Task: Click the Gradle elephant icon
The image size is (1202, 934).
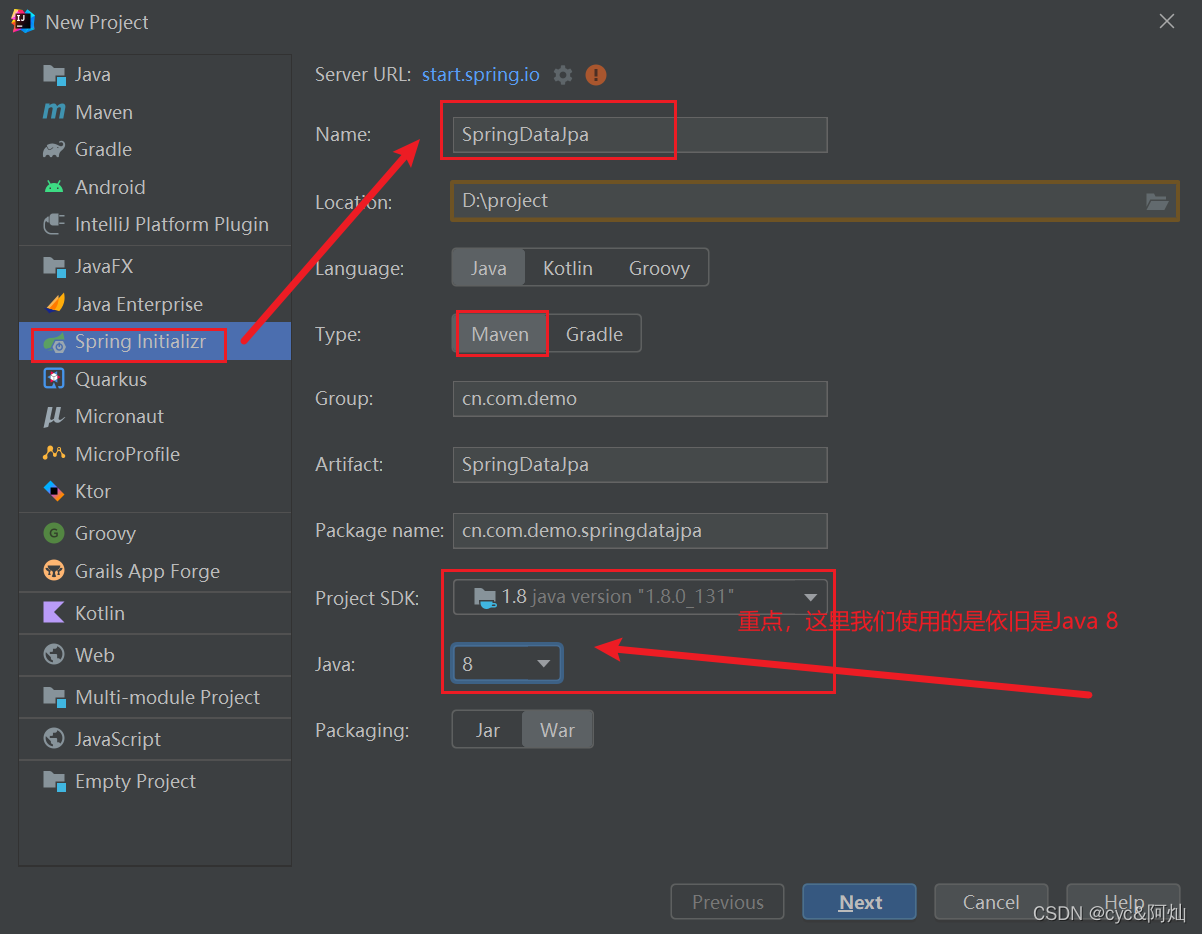Action: [x=54, y=149]
